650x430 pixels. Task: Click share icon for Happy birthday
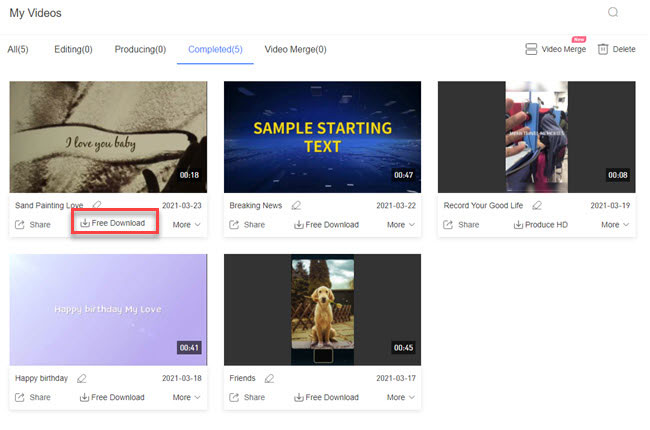coord(19,397)
